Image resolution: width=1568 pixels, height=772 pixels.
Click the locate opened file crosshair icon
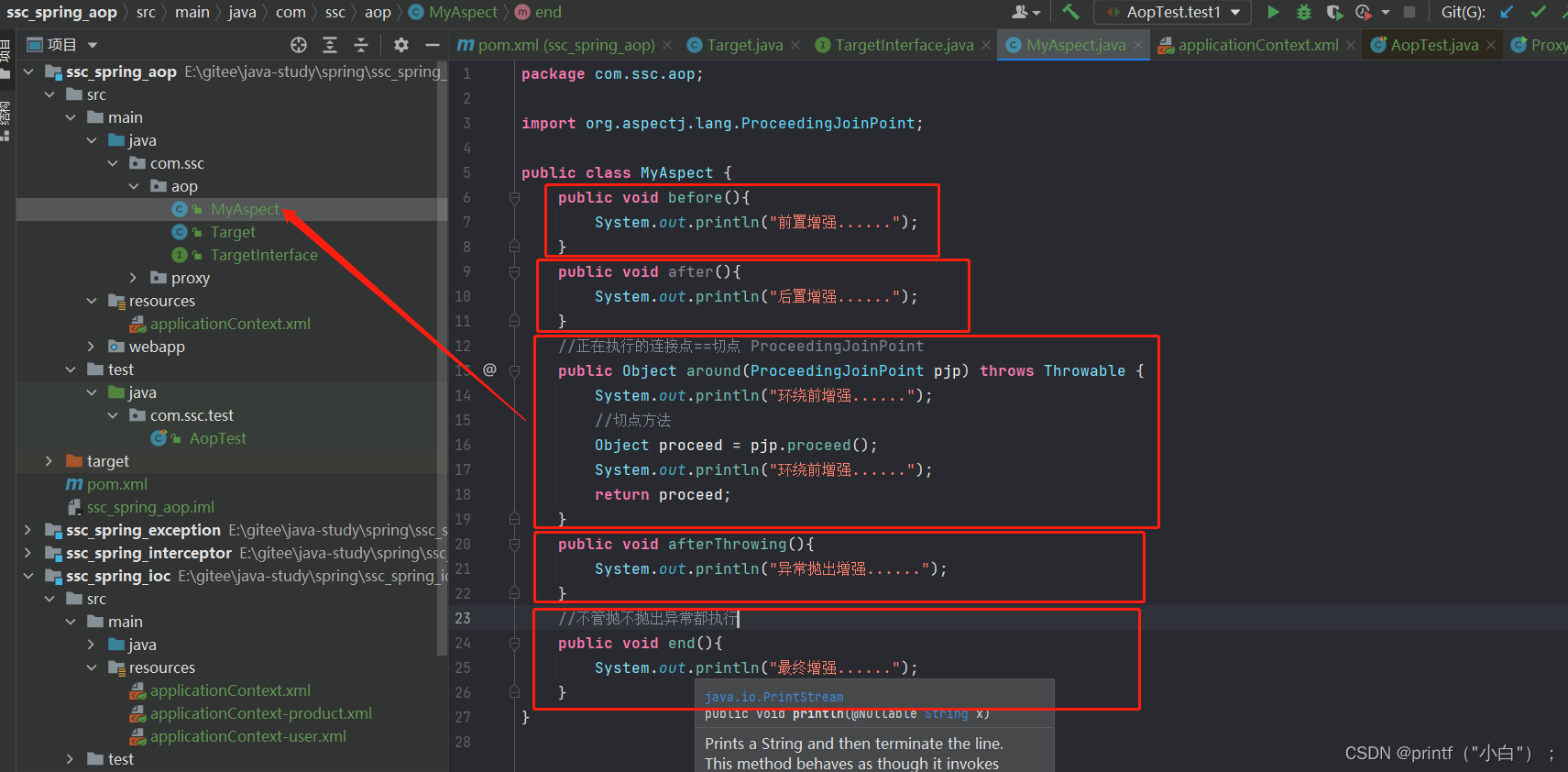[x=298, y=45]
